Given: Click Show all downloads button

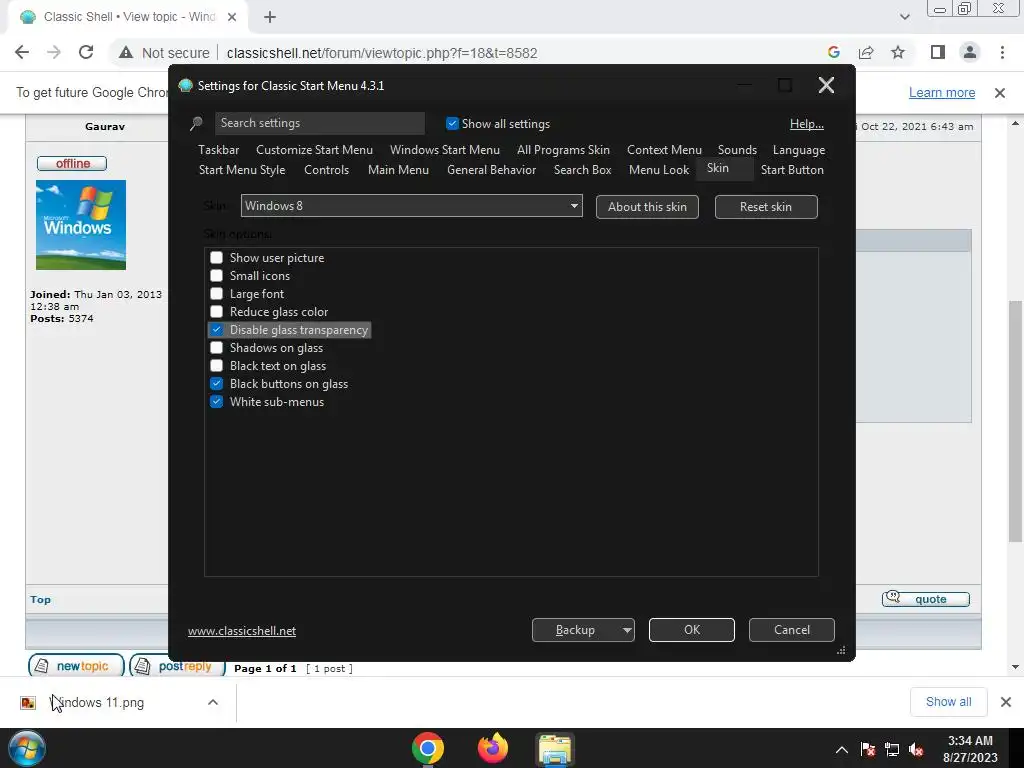Looking at the screenshot, I should [x=948, y=702].
